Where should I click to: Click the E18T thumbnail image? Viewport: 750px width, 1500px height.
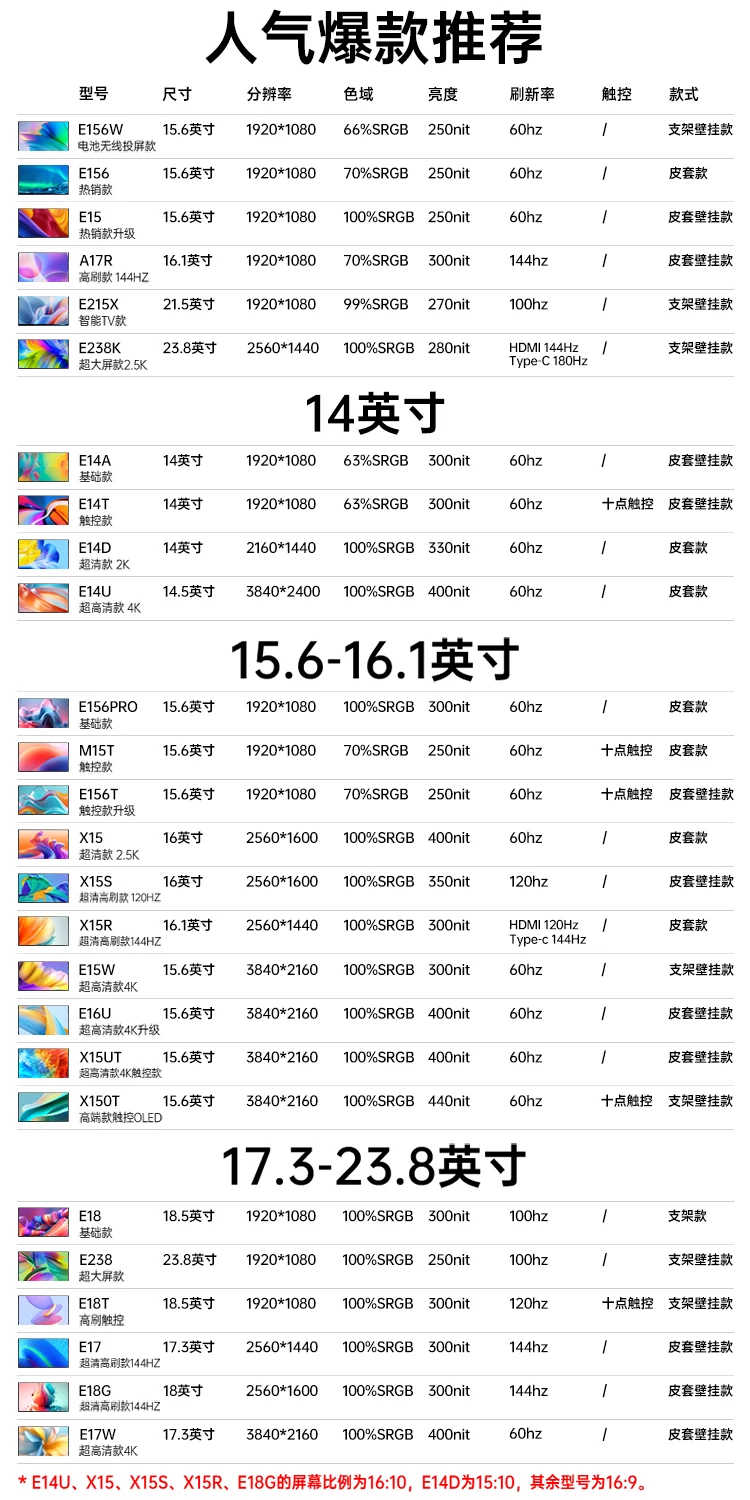tap(43, 1310)
